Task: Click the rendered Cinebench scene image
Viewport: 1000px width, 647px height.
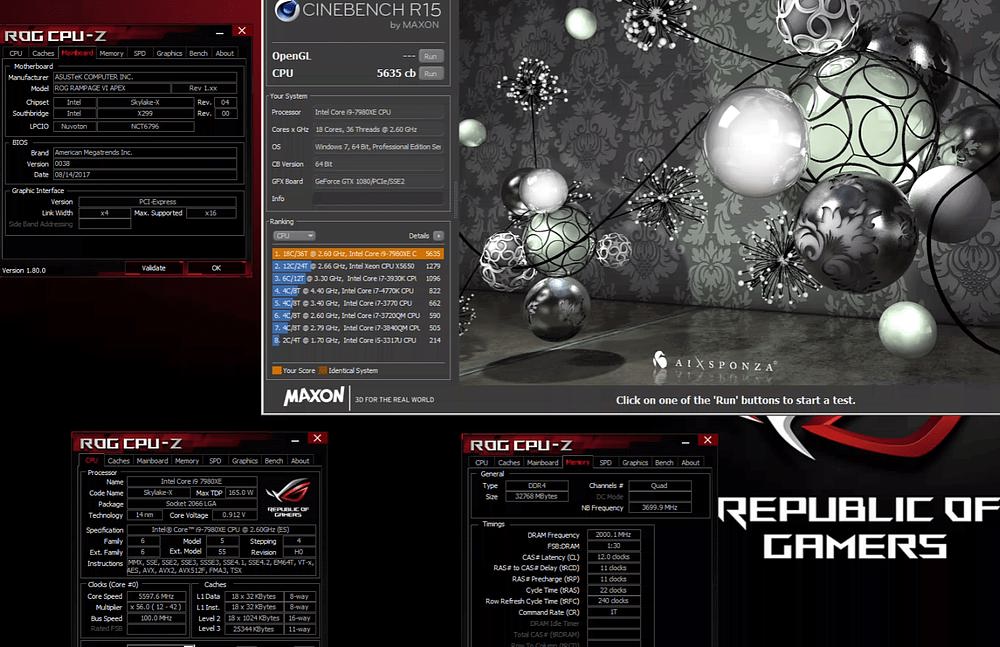Action: pos(729,191)
